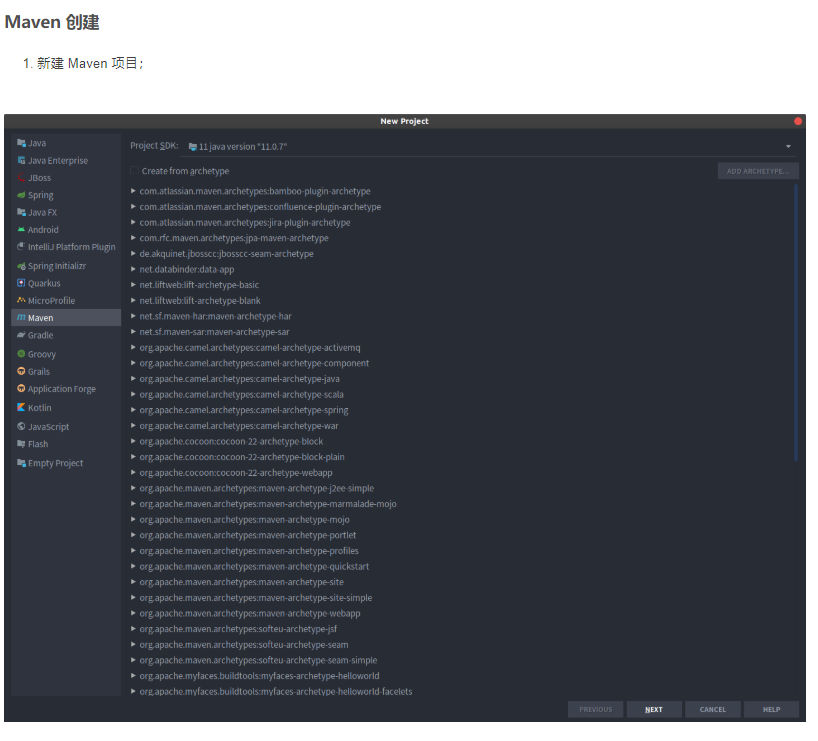Screen dimensions: 818x741
Task: Click the NEXT button
Action: tap(653, 709)
